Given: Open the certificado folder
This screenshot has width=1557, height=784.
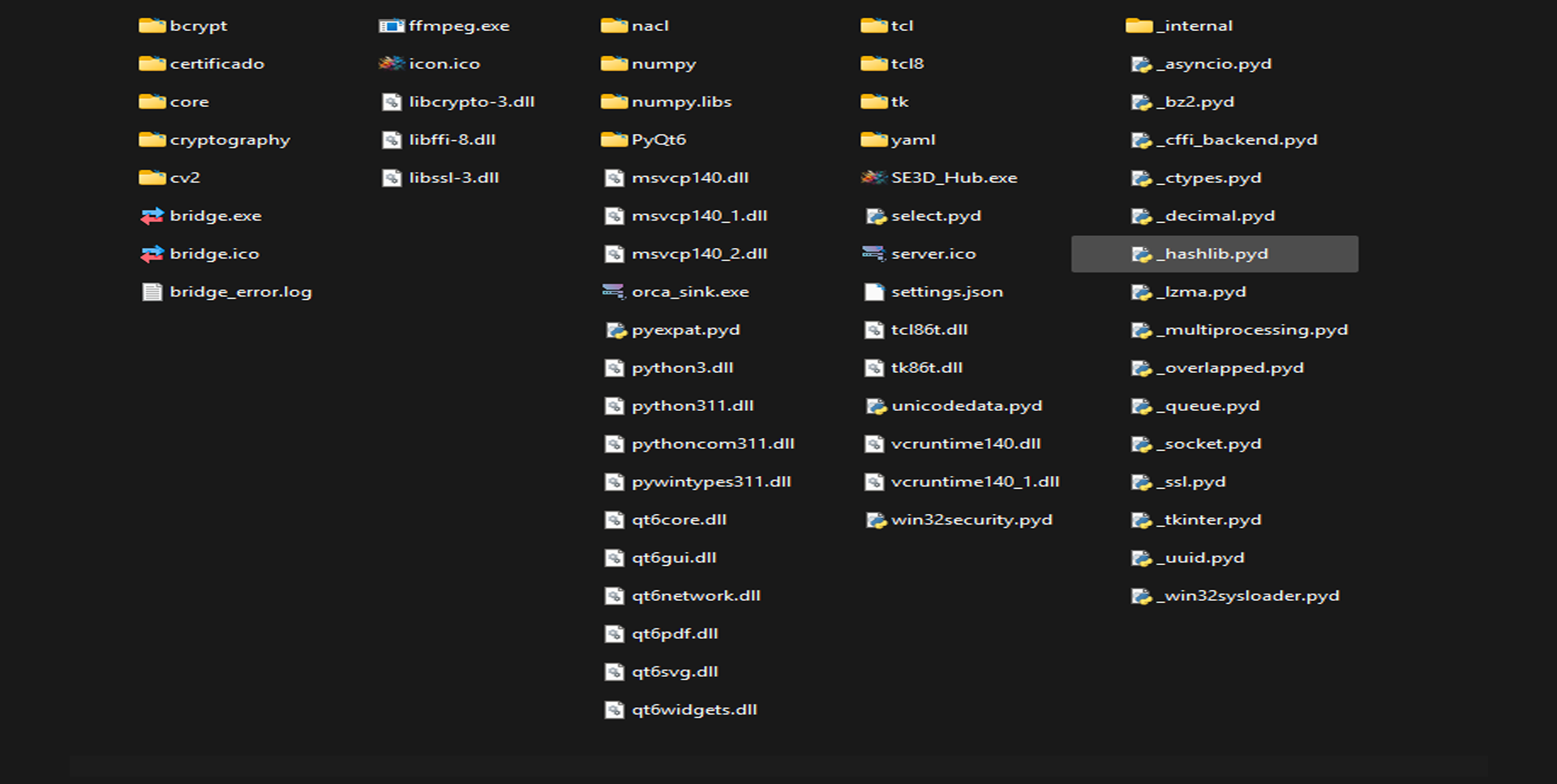Looking at the screenshot, I should click(x=216, y=63).
